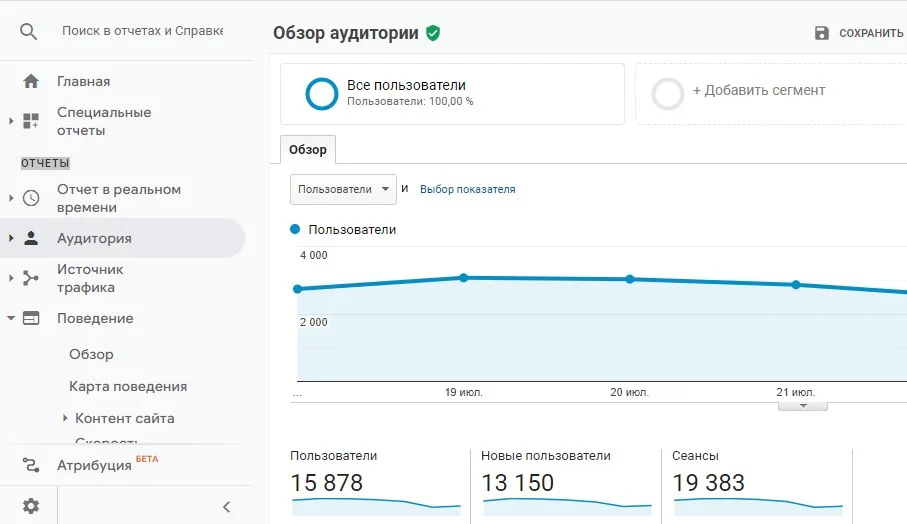Click the 20 июл. chart data point
The width and height of the screenshot is (907, 524).
(x=630, y=279)
